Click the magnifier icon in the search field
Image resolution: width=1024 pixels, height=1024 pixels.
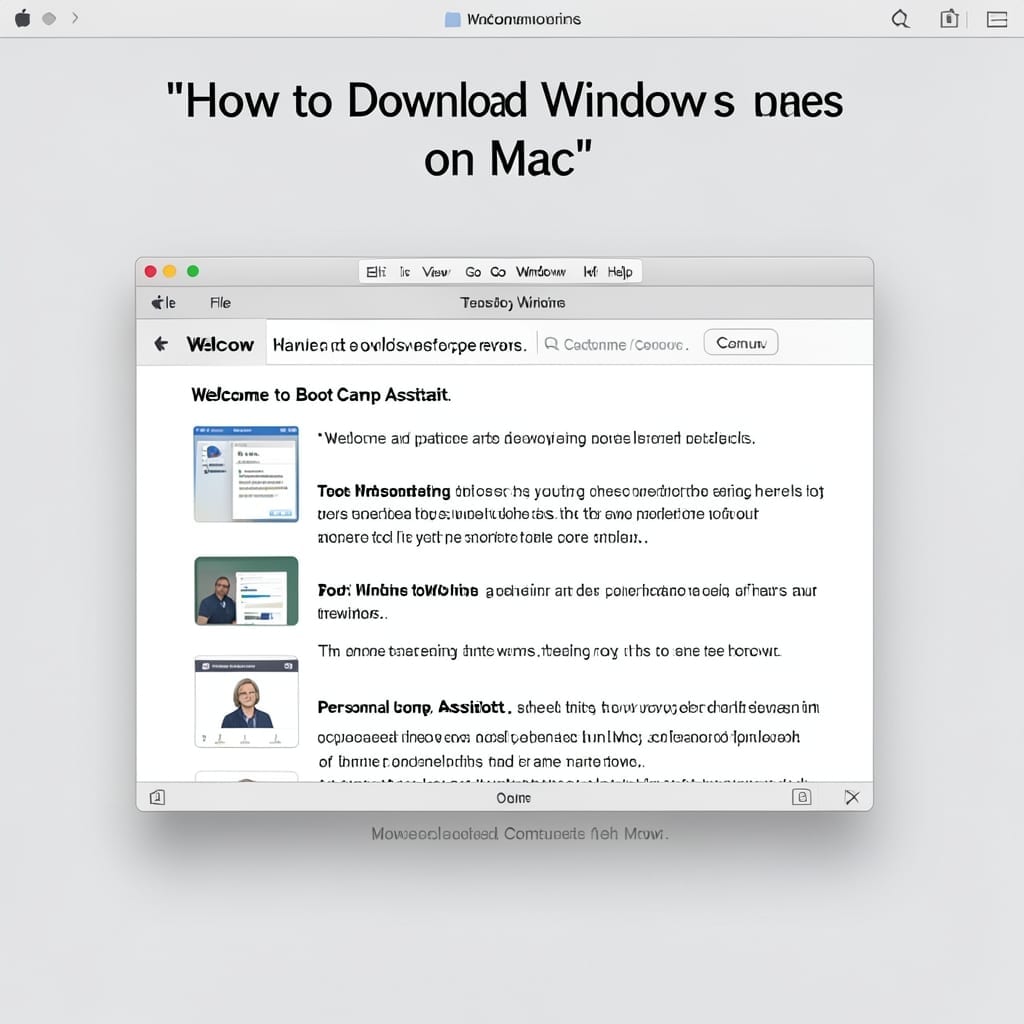552,344
